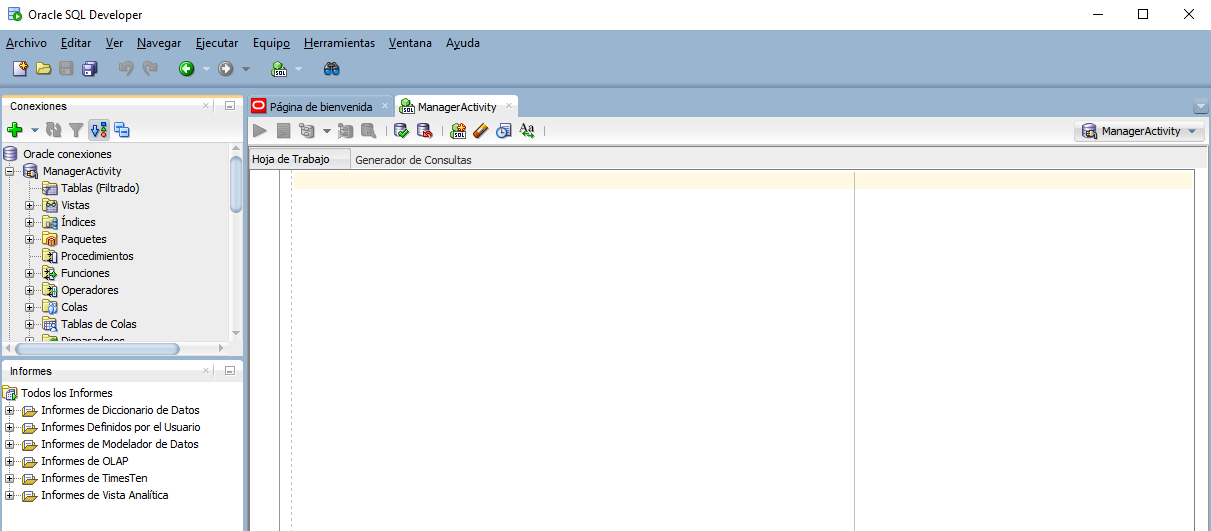Expand Informes Definidos por el Usuario
The width and height of the screenshot is (1211, 531).
10,427
